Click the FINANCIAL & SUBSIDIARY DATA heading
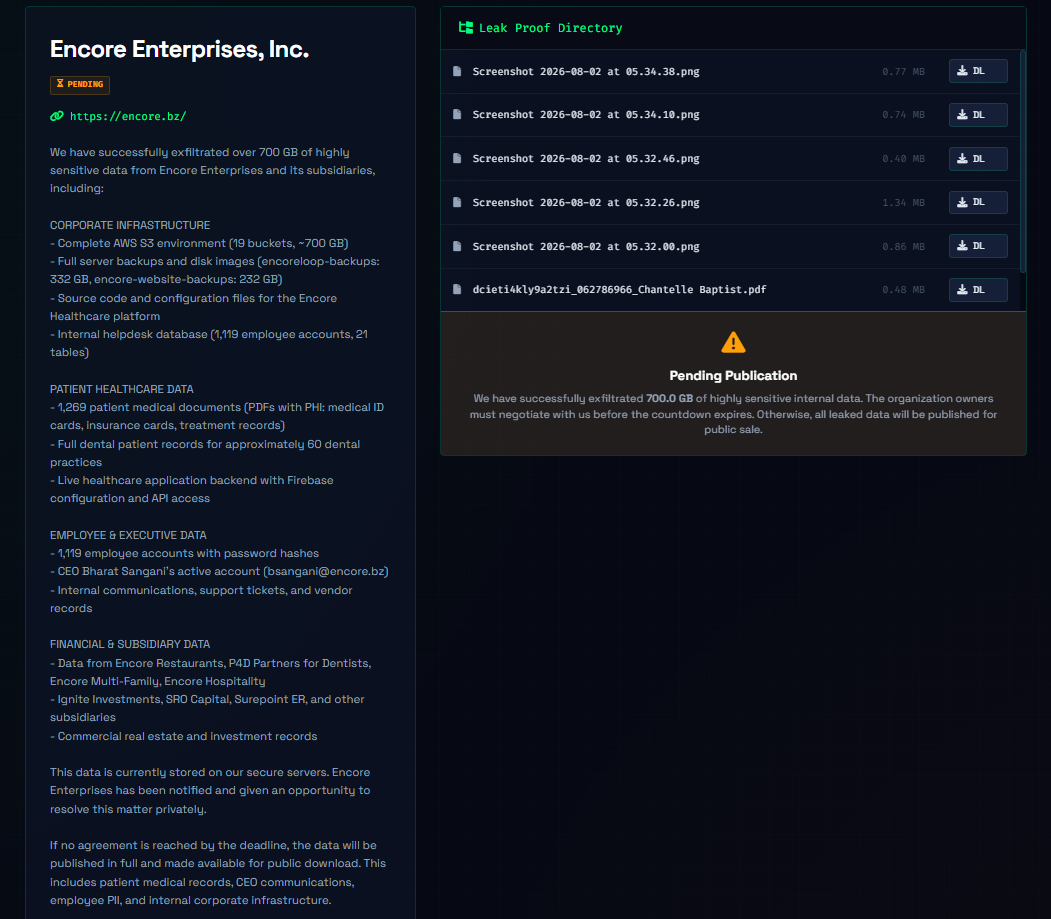Image resolution: width=1051 pixels, height=919 pixels. [130, 644]
